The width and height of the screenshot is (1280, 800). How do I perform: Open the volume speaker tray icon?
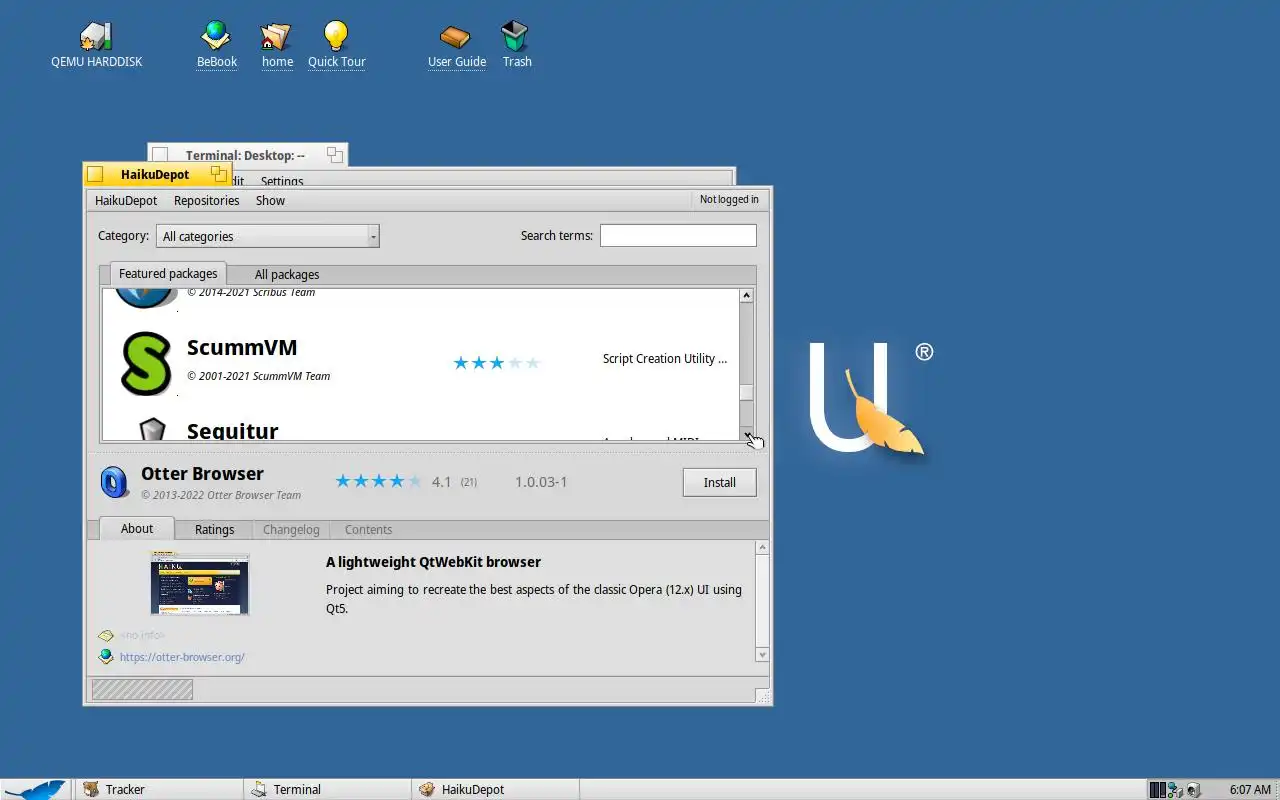(1193, 790)
